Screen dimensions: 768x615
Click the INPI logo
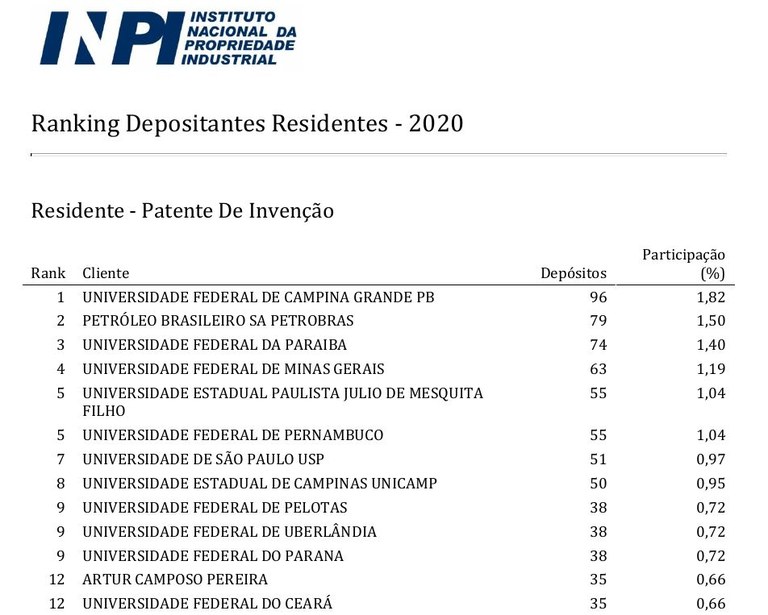[168, 36]
